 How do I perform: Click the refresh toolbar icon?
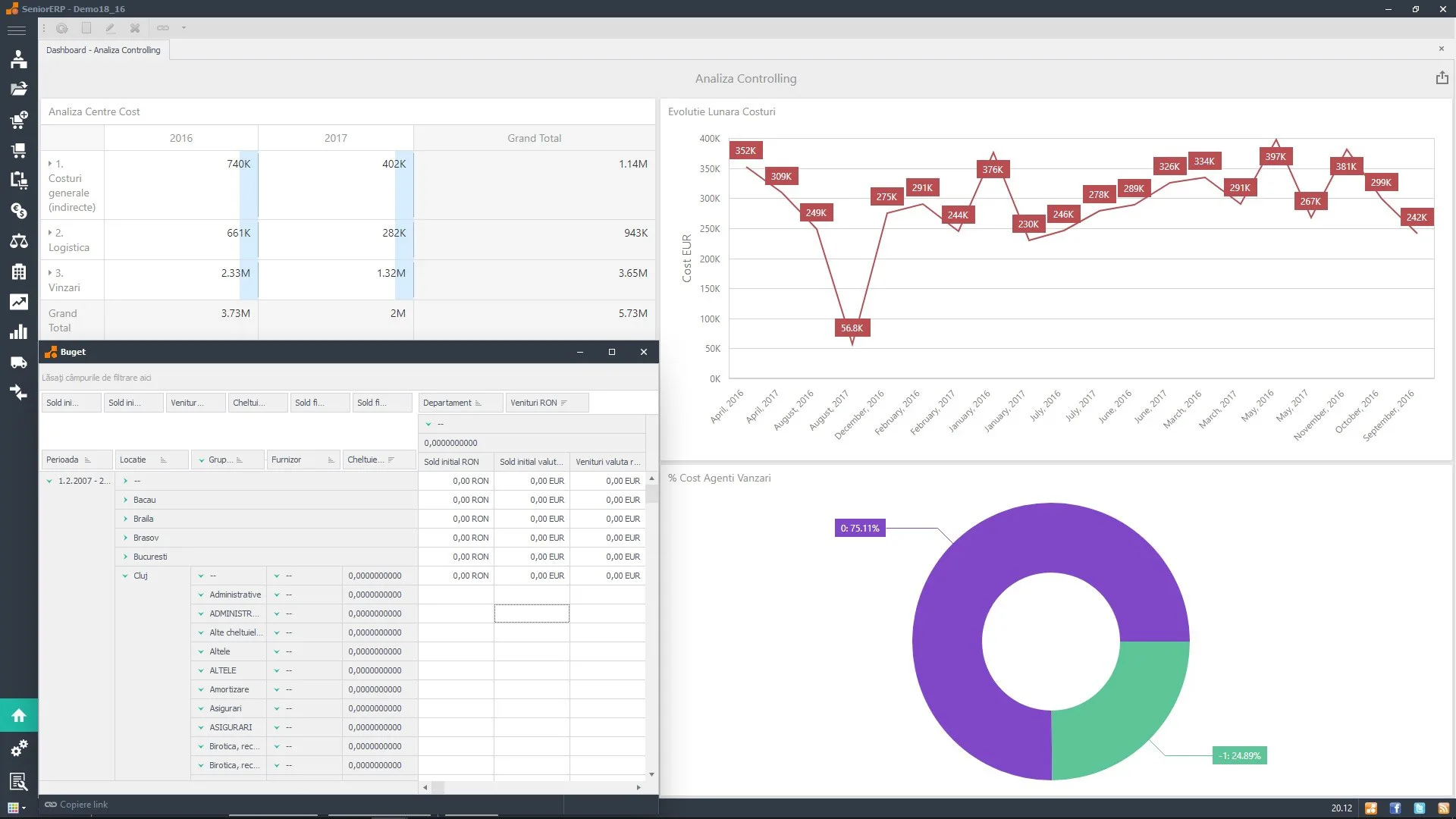click(x=62, y=28)
